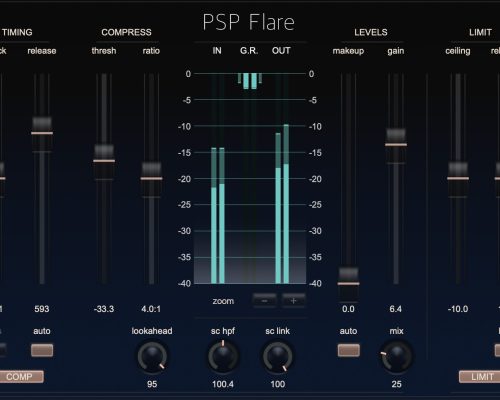The image size is (500, 400).
Task: Click the sc link value 100
Action: pos(278,384)
